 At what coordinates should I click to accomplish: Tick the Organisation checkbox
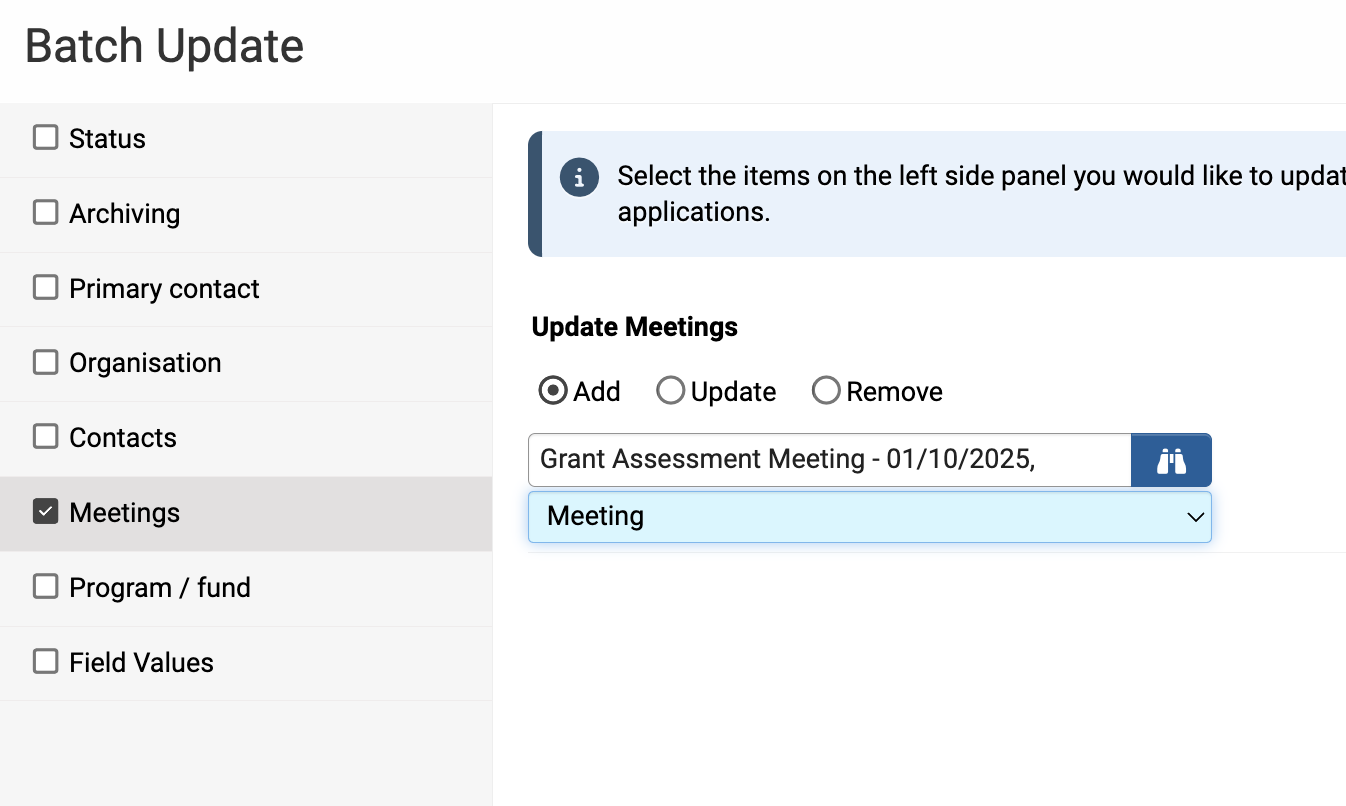pos(46,361)
